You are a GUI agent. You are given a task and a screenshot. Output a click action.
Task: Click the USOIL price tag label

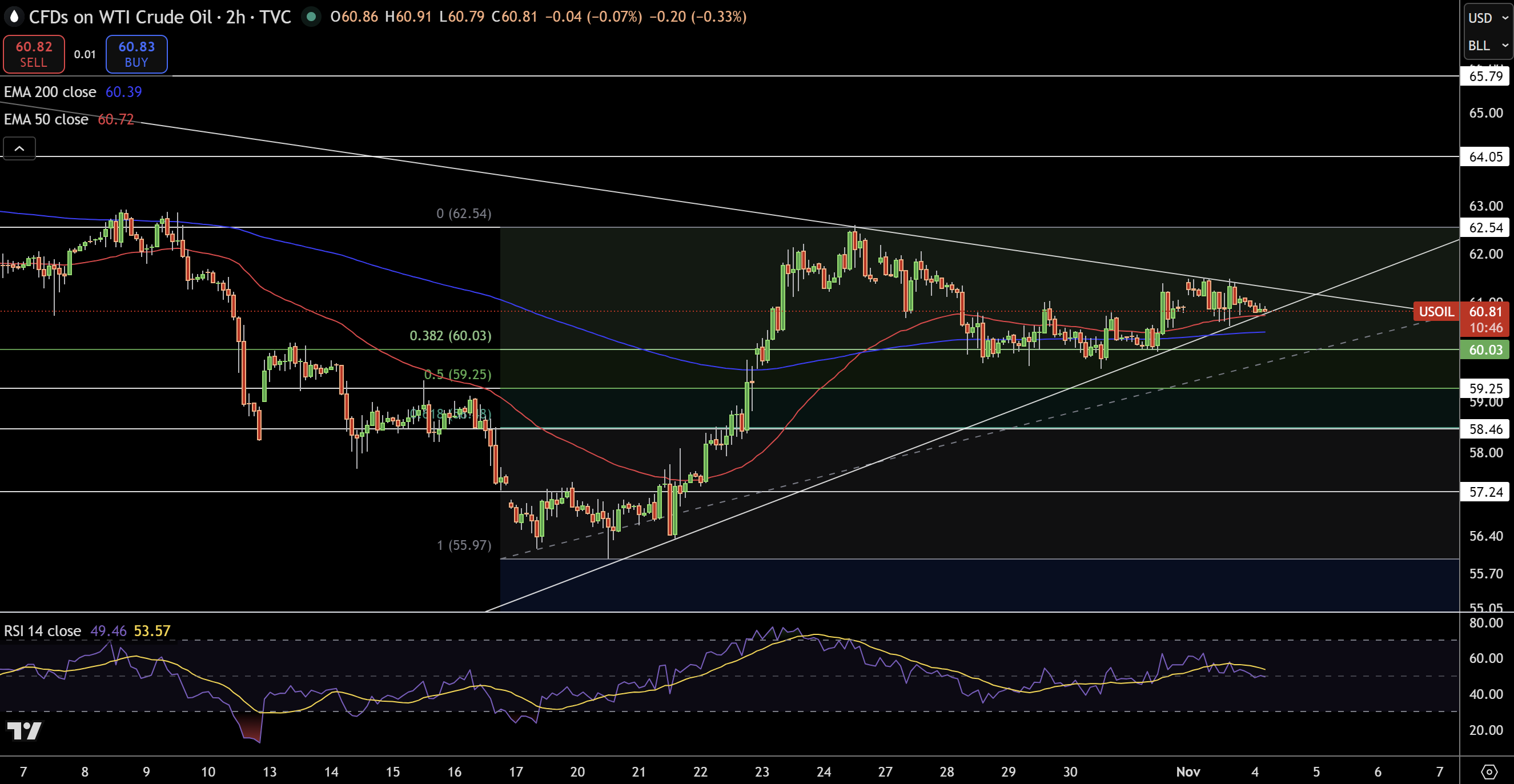click(1436, 311)
